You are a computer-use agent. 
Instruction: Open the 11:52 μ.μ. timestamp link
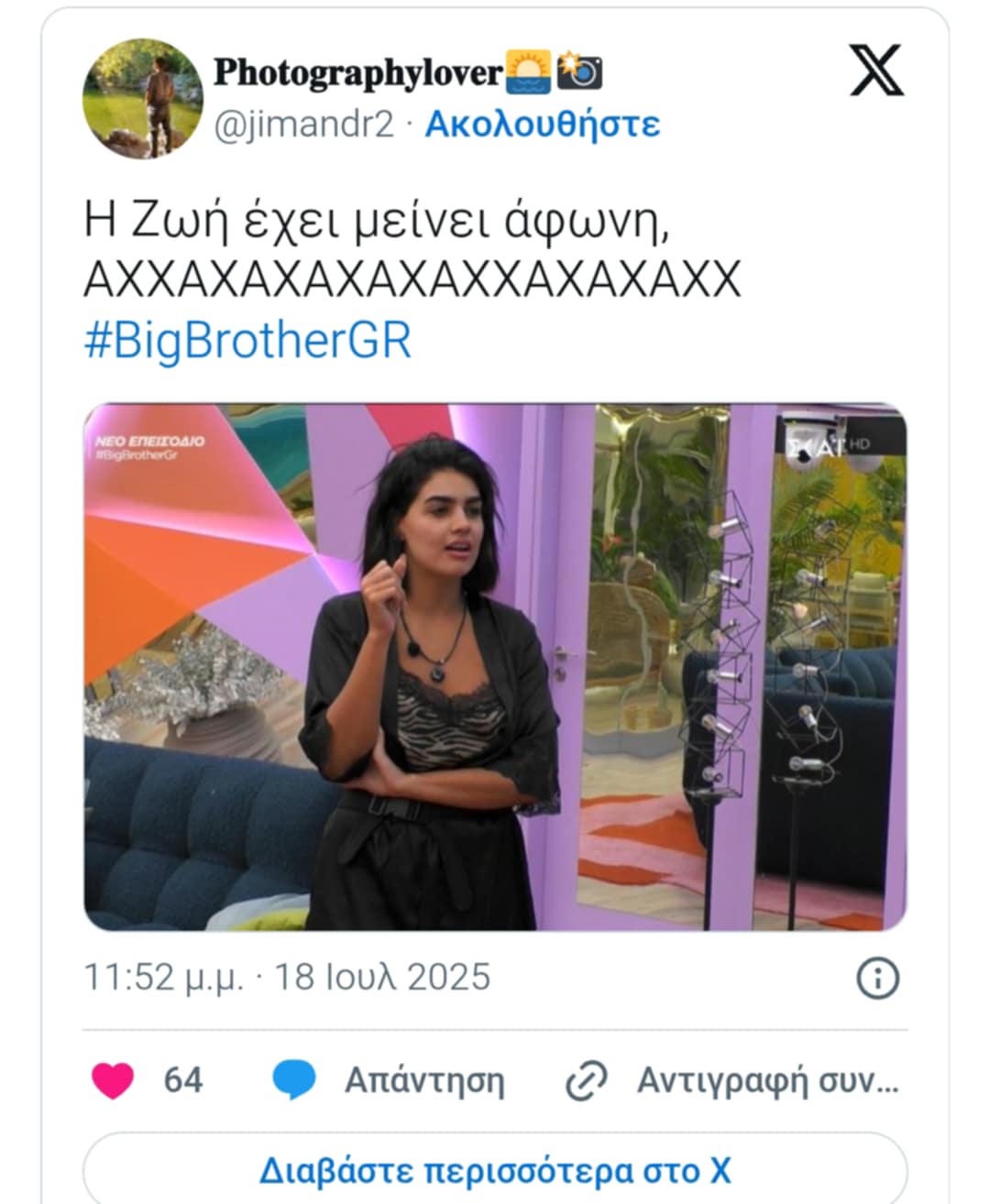(287, 978)
